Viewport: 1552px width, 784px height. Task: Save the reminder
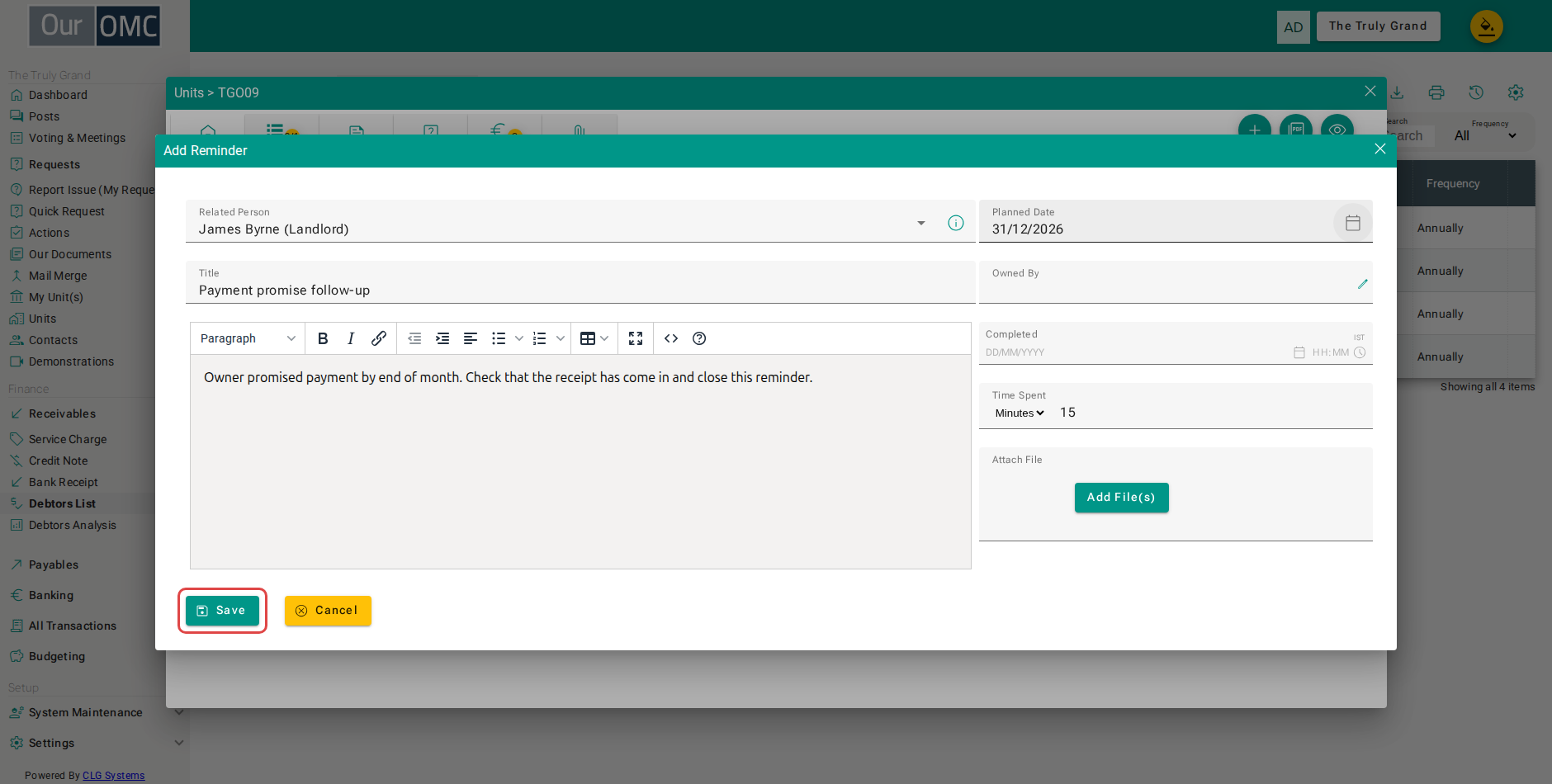point(222,611)
